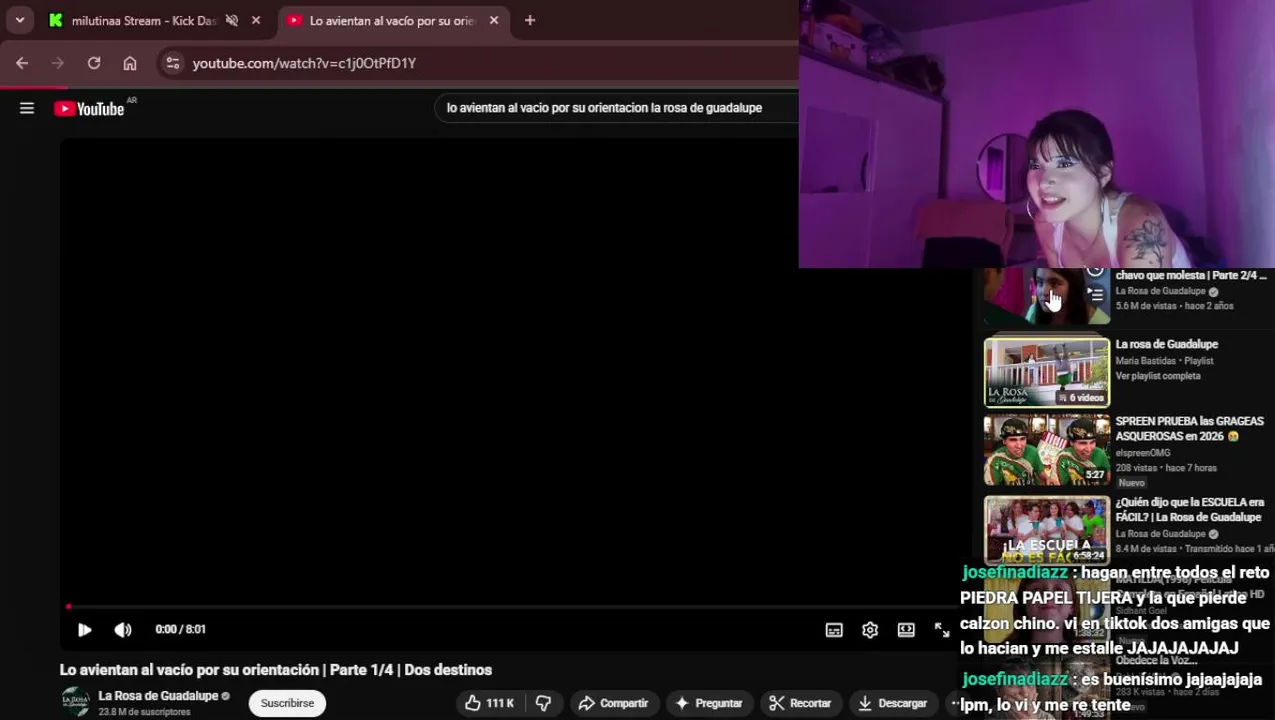Select the Lo avientan al vacío tab
The image size is (1275, 720).
click(x=393, y=20)
